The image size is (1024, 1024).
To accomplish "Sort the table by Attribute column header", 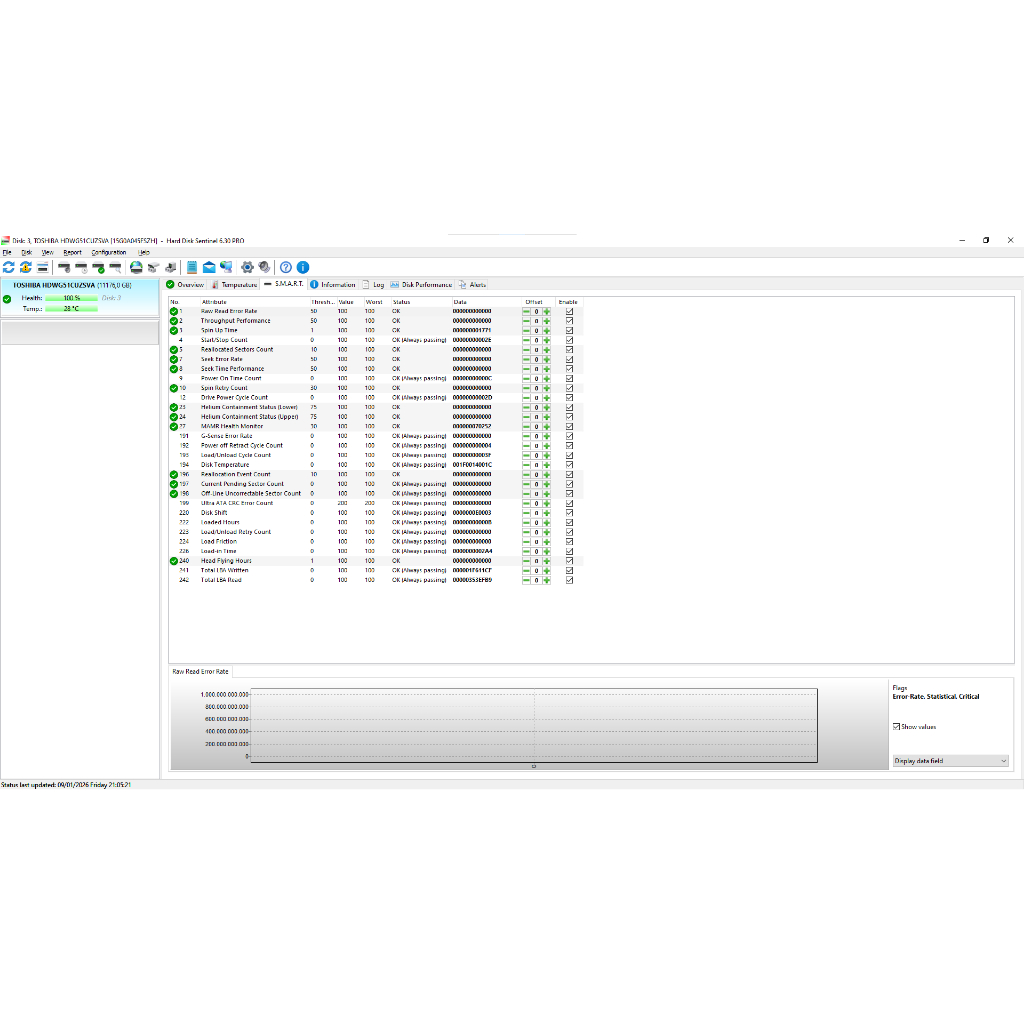I will coord(214,301).
